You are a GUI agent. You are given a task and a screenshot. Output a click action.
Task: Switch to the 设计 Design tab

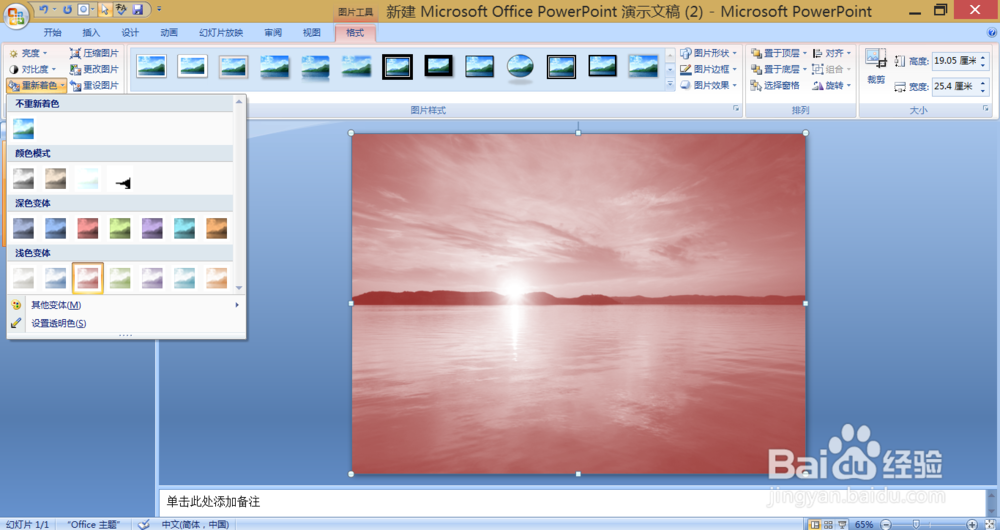tap(130, 33)
